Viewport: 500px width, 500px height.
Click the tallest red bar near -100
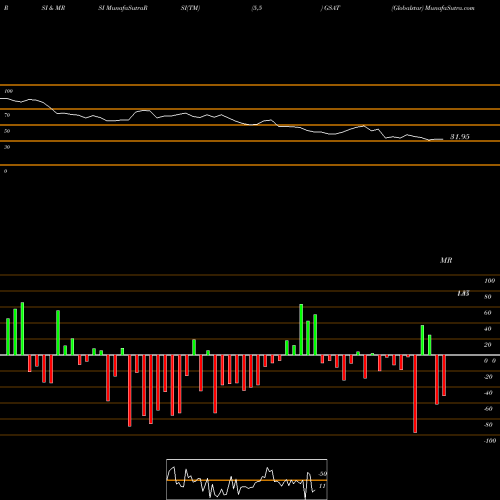415,394
